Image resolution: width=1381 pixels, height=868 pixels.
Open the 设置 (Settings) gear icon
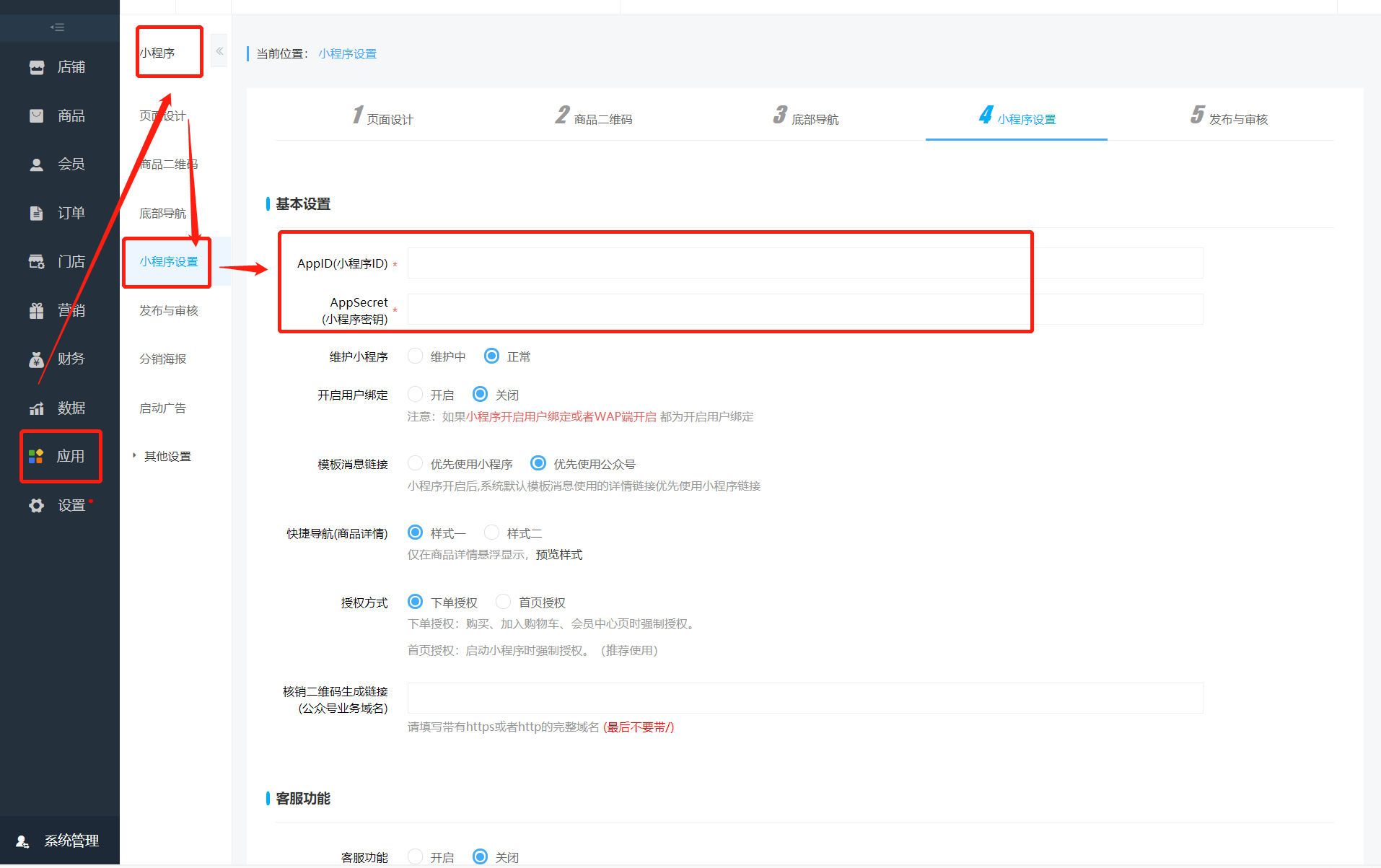click(37, 506)
